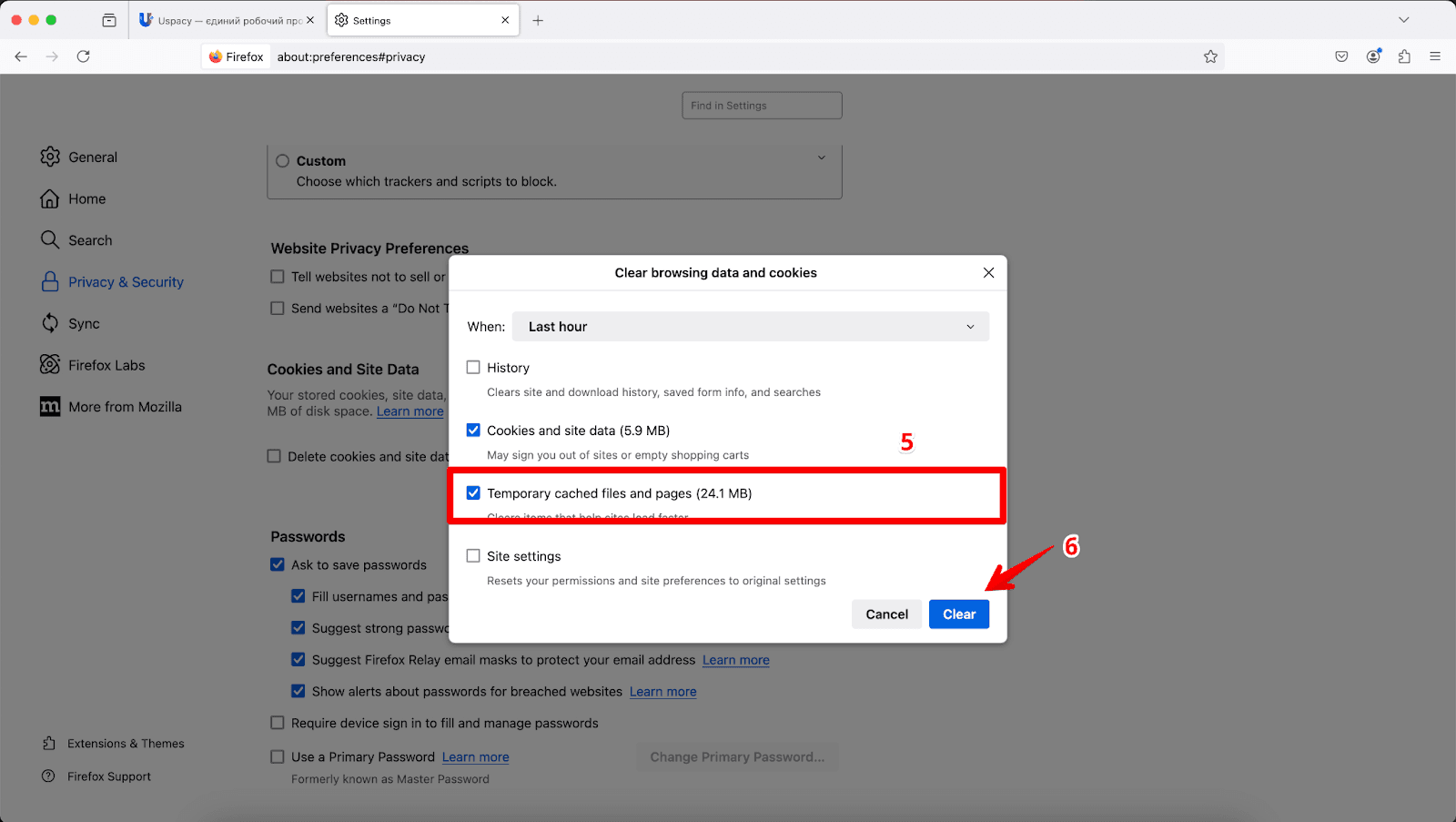The image size is (1456, 822).
Task: Open the list all tabs dropdown
Action: 1403,20
